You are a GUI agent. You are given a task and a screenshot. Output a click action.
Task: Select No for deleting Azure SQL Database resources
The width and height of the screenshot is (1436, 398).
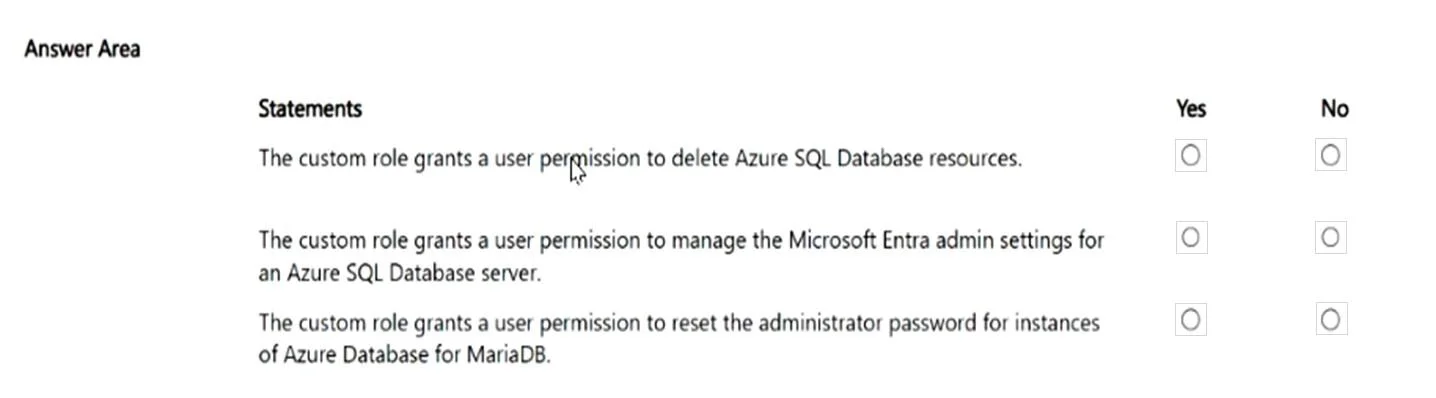(1330, 156)
